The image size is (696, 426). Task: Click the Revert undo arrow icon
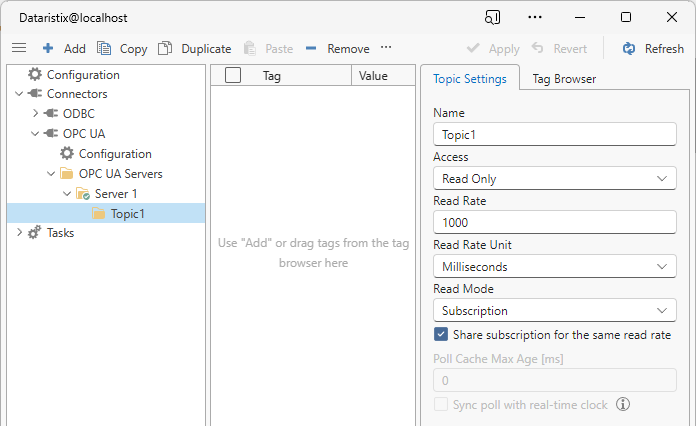click(x=538, y=47)
